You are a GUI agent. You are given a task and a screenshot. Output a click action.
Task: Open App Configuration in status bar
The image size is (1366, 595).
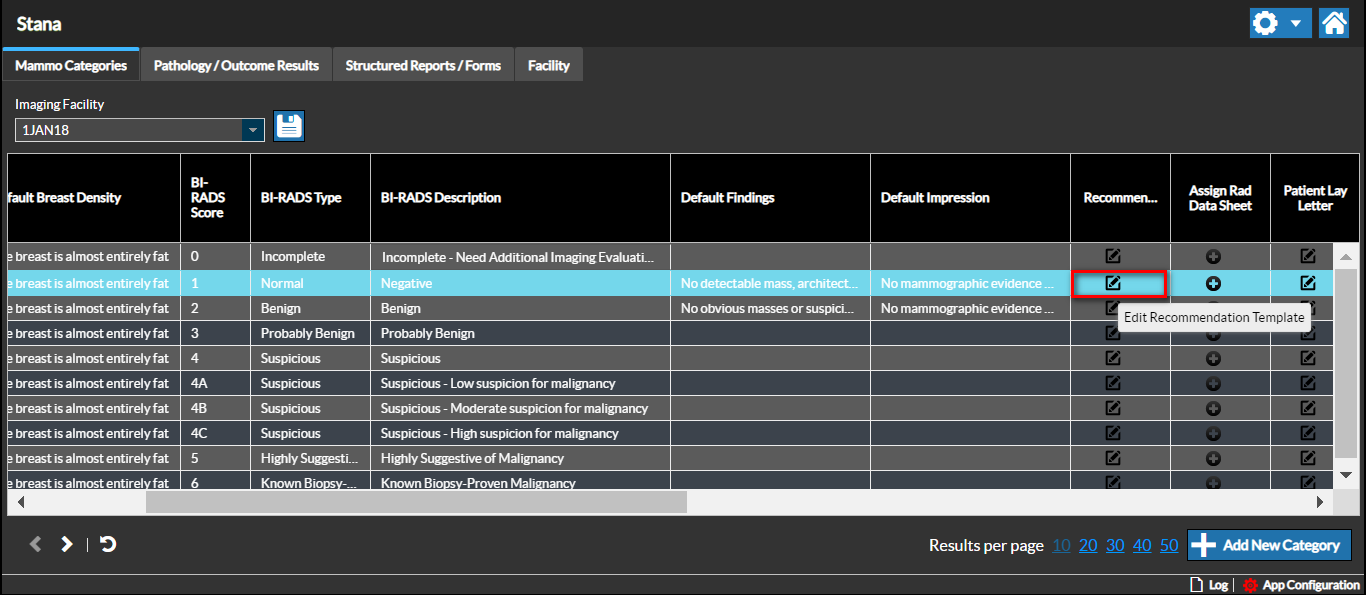tap(1301, 585)
